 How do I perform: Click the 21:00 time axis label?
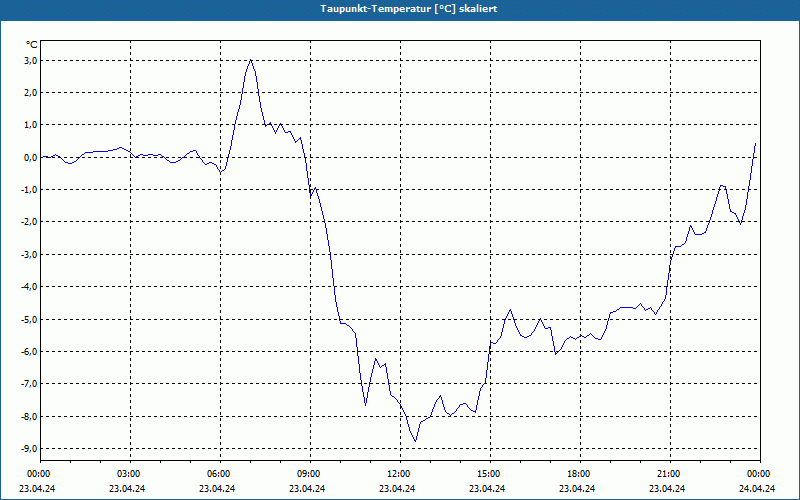point(668,474)
